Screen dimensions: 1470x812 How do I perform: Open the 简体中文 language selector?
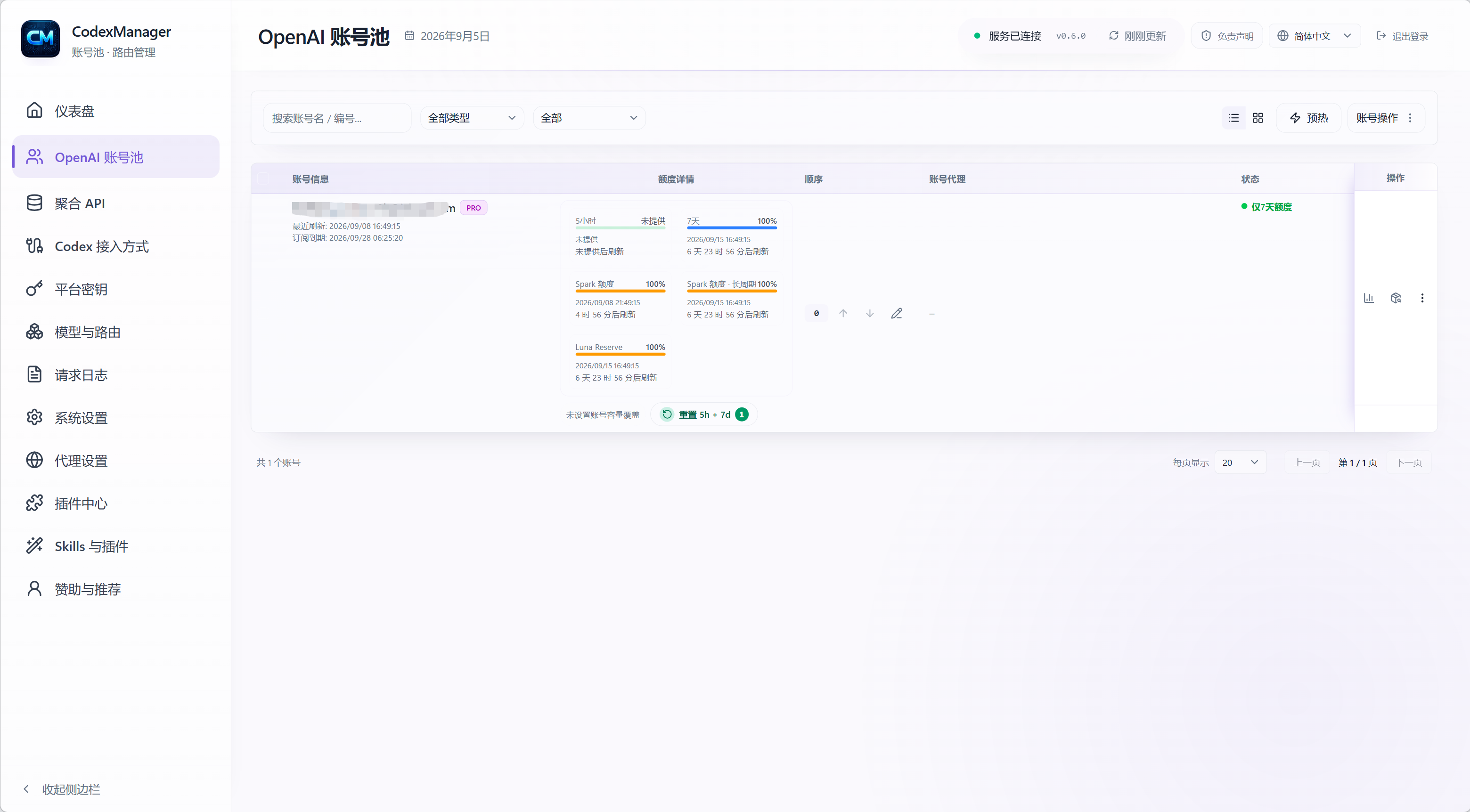click(x=1315, y=35)
